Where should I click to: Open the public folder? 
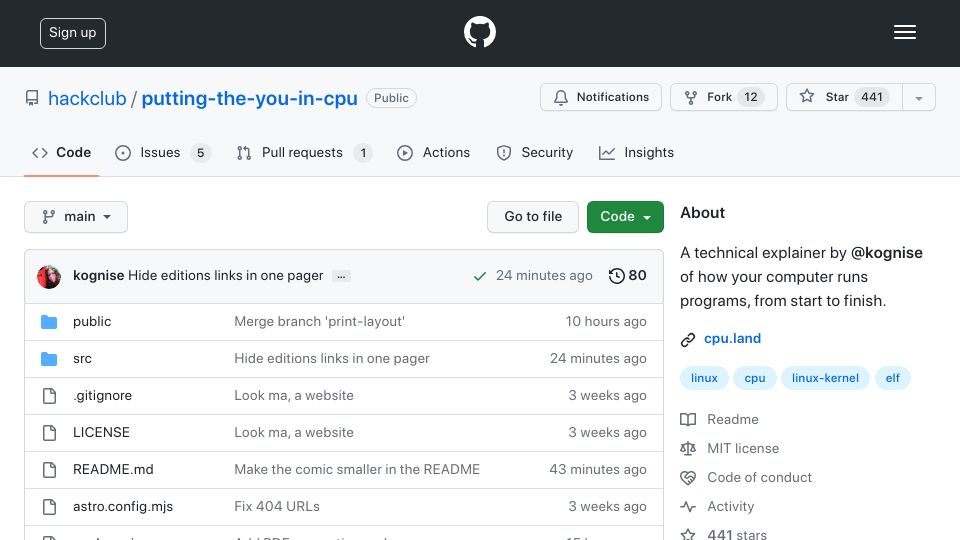pos(92,321)
